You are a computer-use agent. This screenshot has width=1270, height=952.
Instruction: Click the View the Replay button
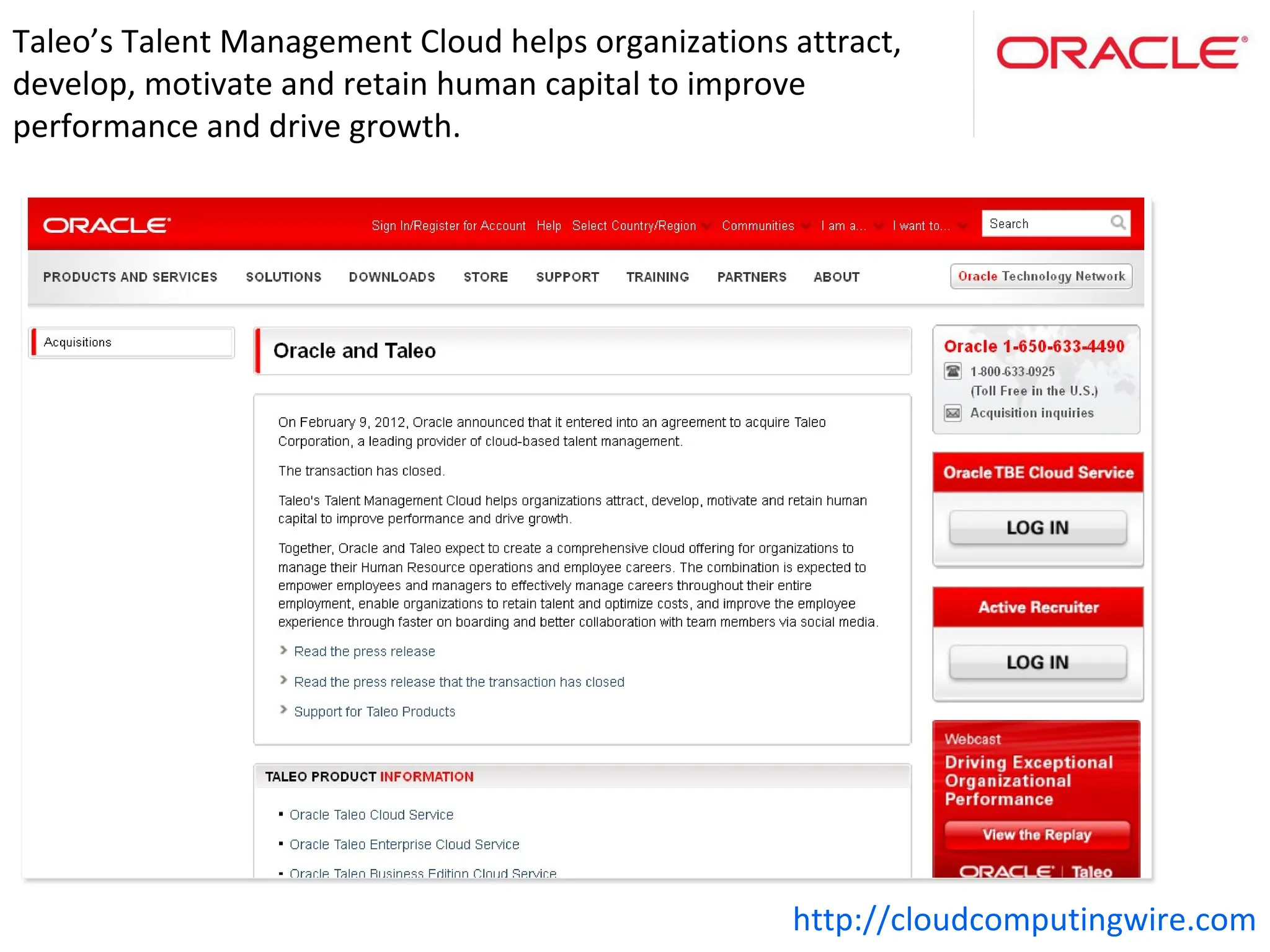(x=1037, y=834)
